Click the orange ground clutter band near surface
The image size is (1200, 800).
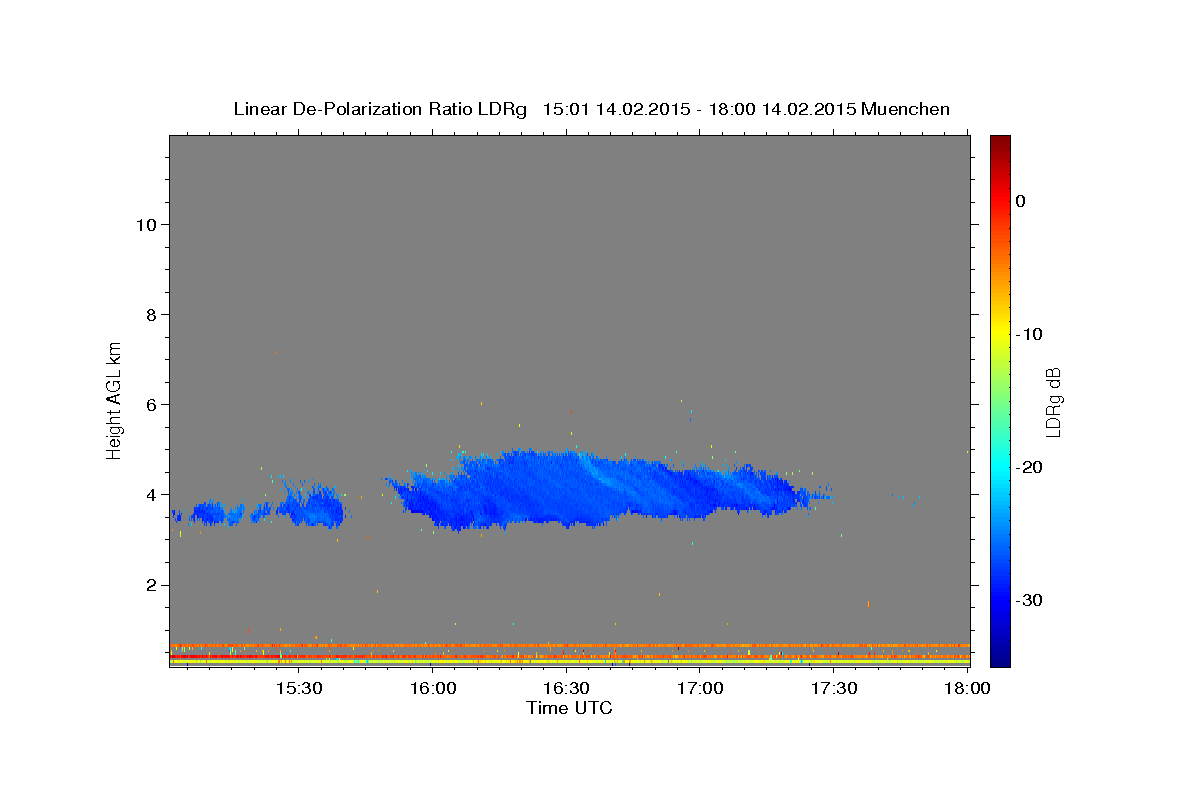pos(569,645)
